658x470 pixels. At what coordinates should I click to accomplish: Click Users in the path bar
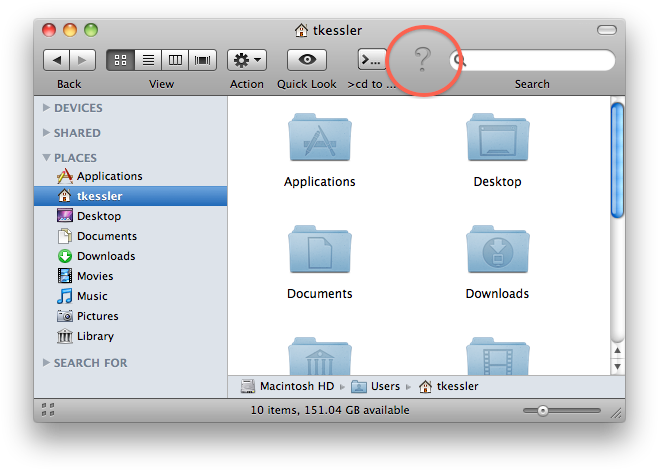tap(376, 386)
